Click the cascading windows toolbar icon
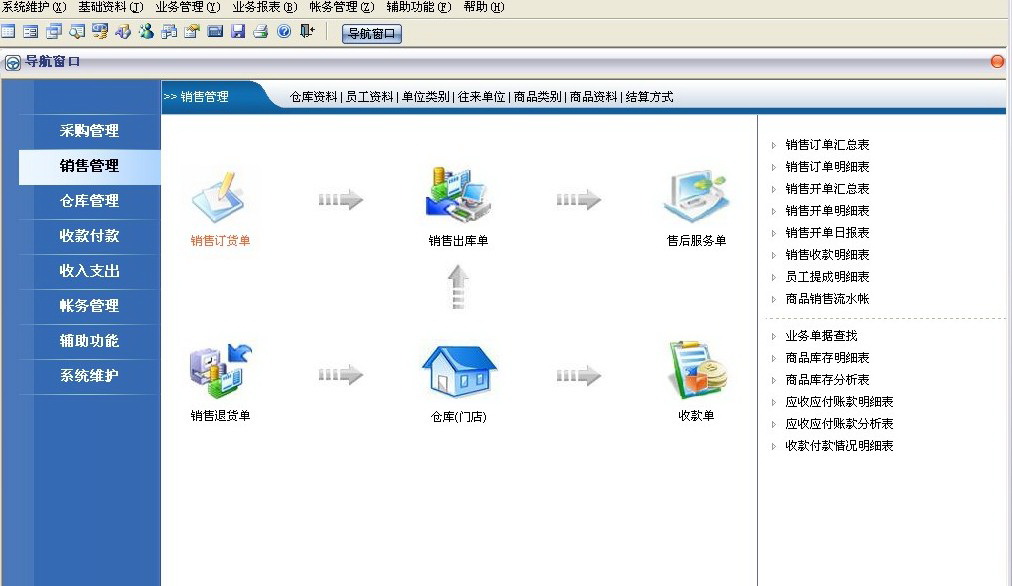The image size is (1012, 586). pos(54,31)
